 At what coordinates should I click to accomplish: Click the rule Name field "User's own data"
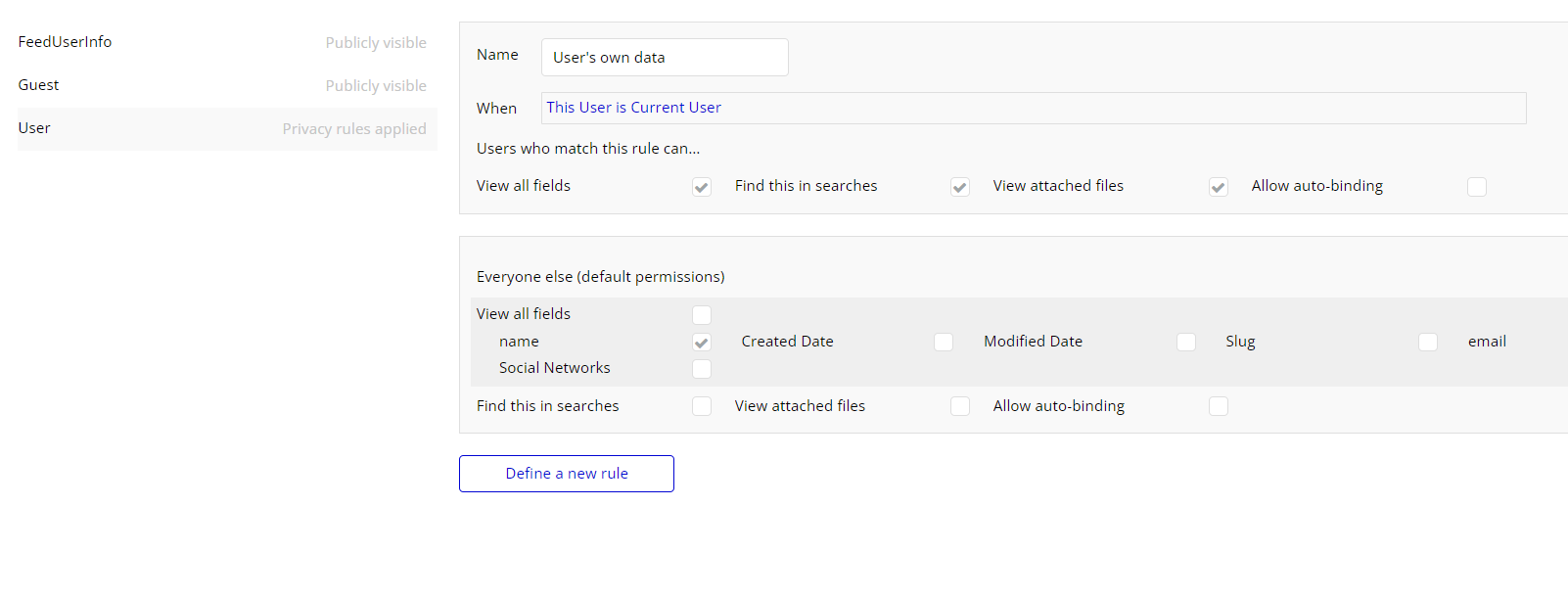(x=664, y=58)
